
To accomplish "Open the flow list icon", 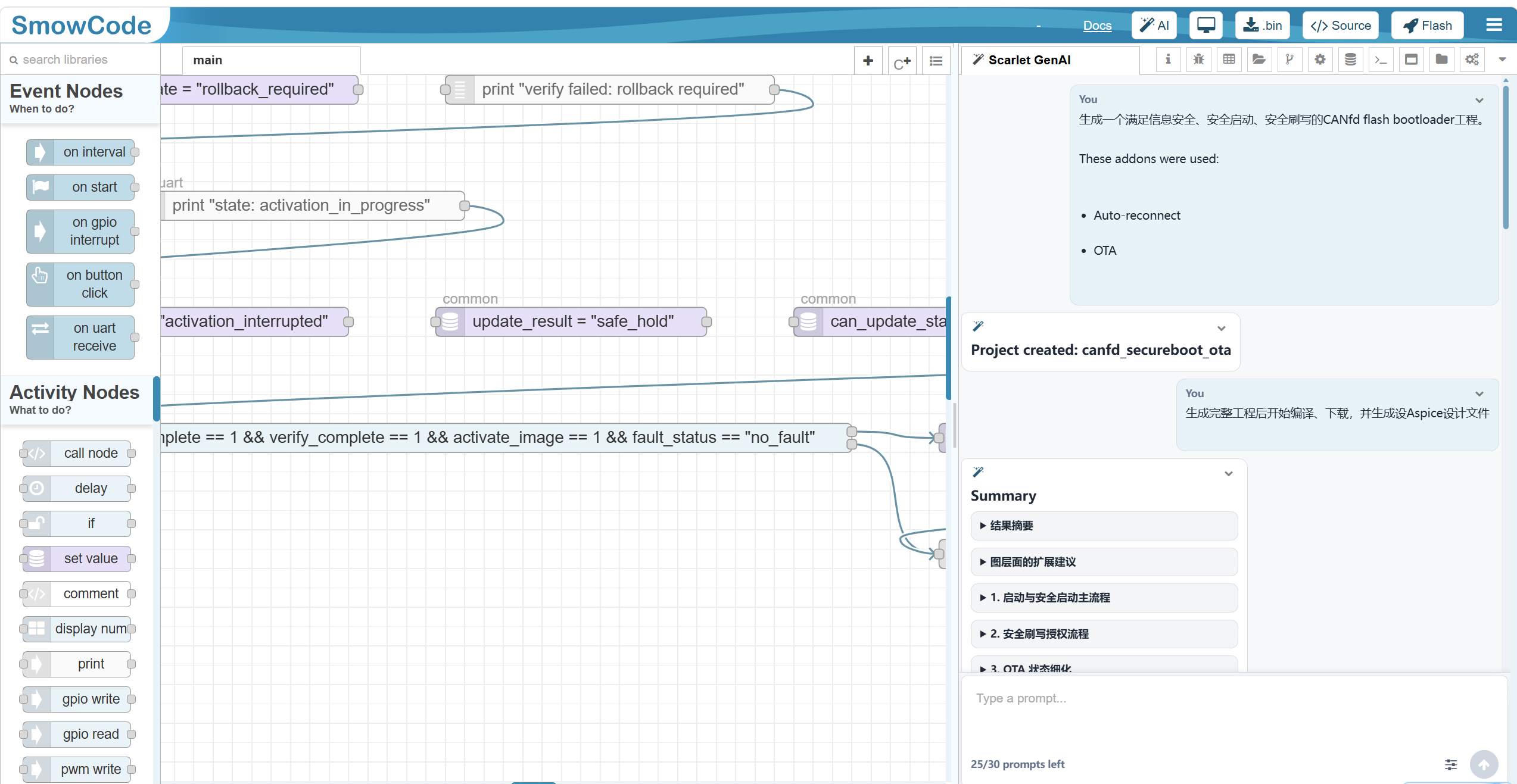I will pyautogui.click(x=936, y=60).
